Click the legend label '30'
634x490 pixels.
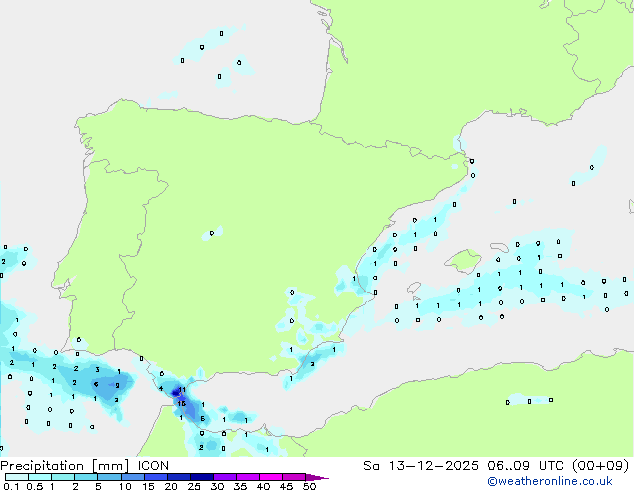(217, 486)
